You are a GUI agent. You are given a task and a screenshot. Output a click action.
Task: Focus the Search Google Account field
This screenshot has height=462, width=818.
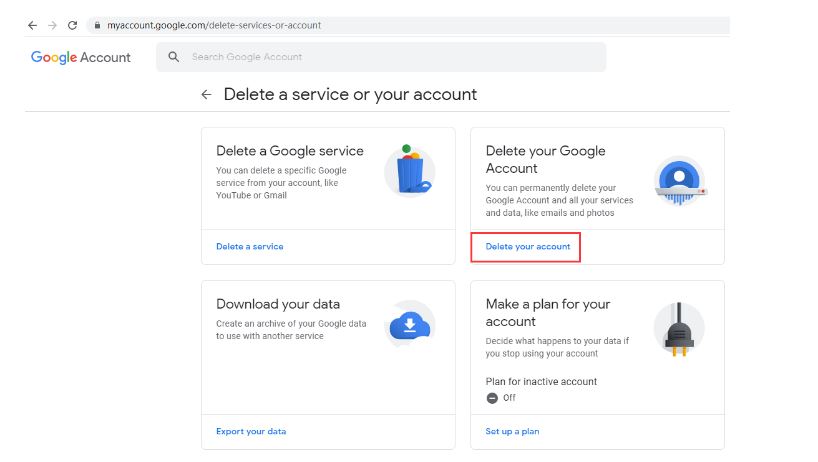click(390, 57)
